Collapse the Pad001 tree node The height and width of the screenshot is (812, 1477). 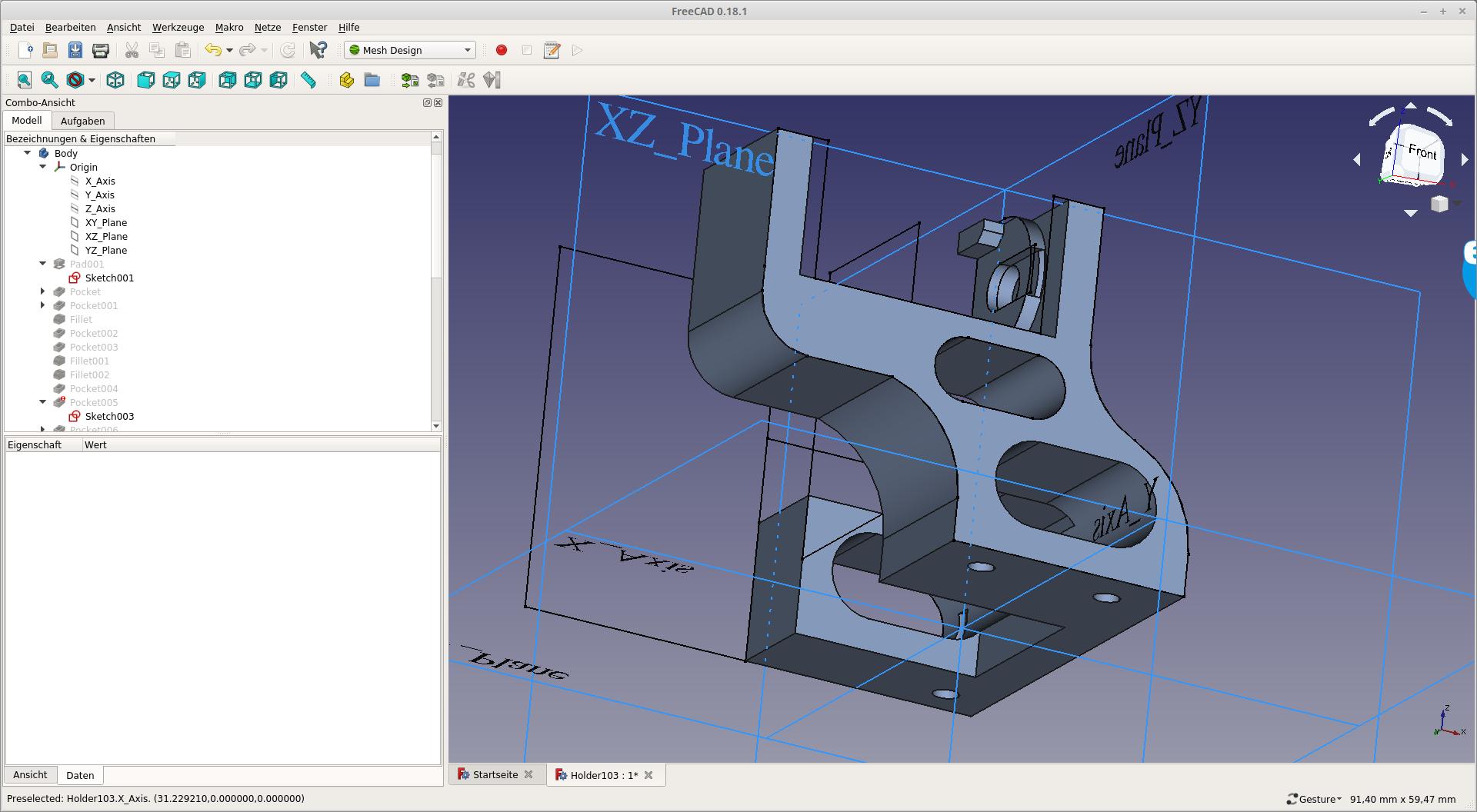click(43, 264)
